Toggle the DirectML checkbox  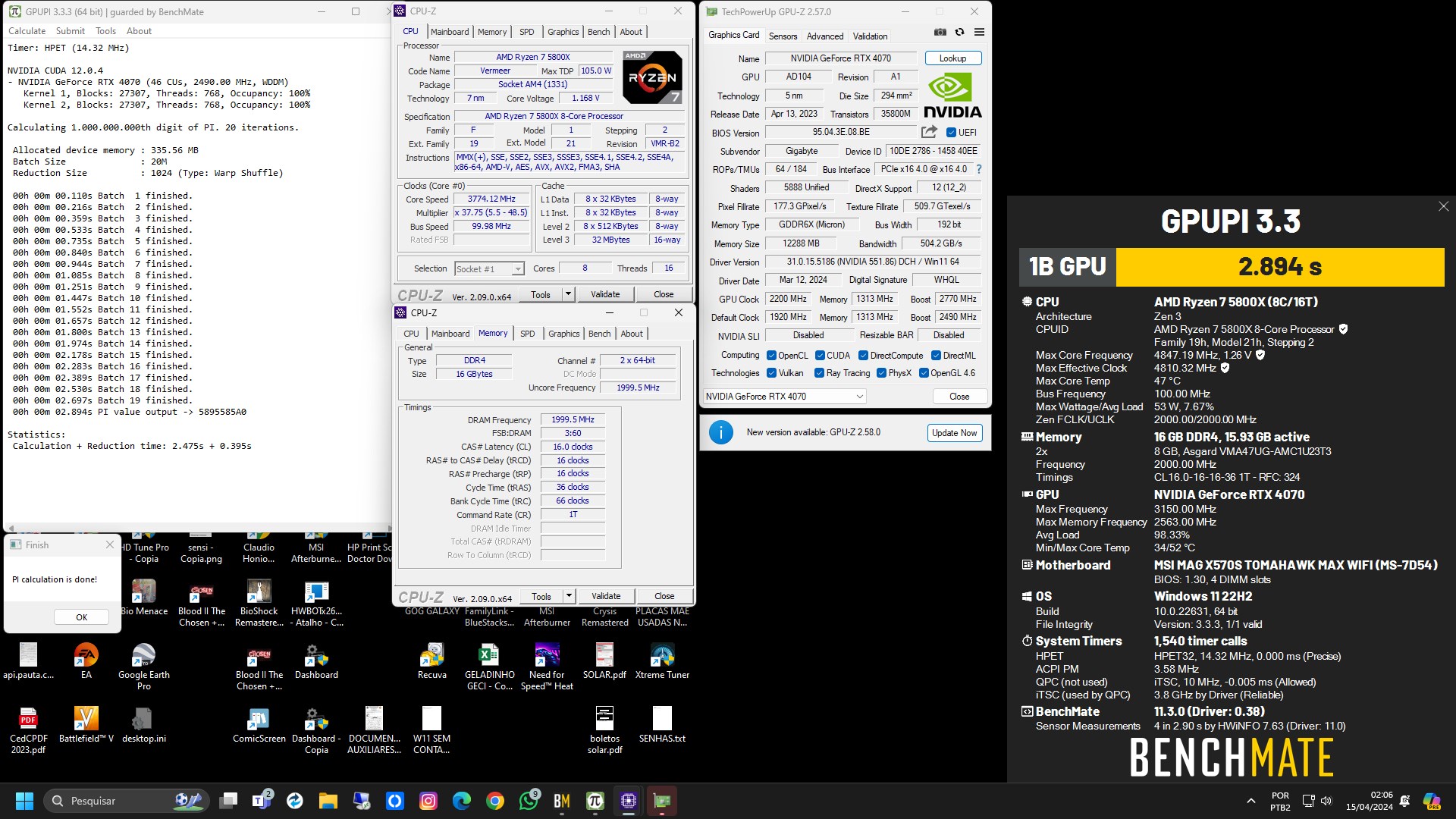[x=936, y=356]
